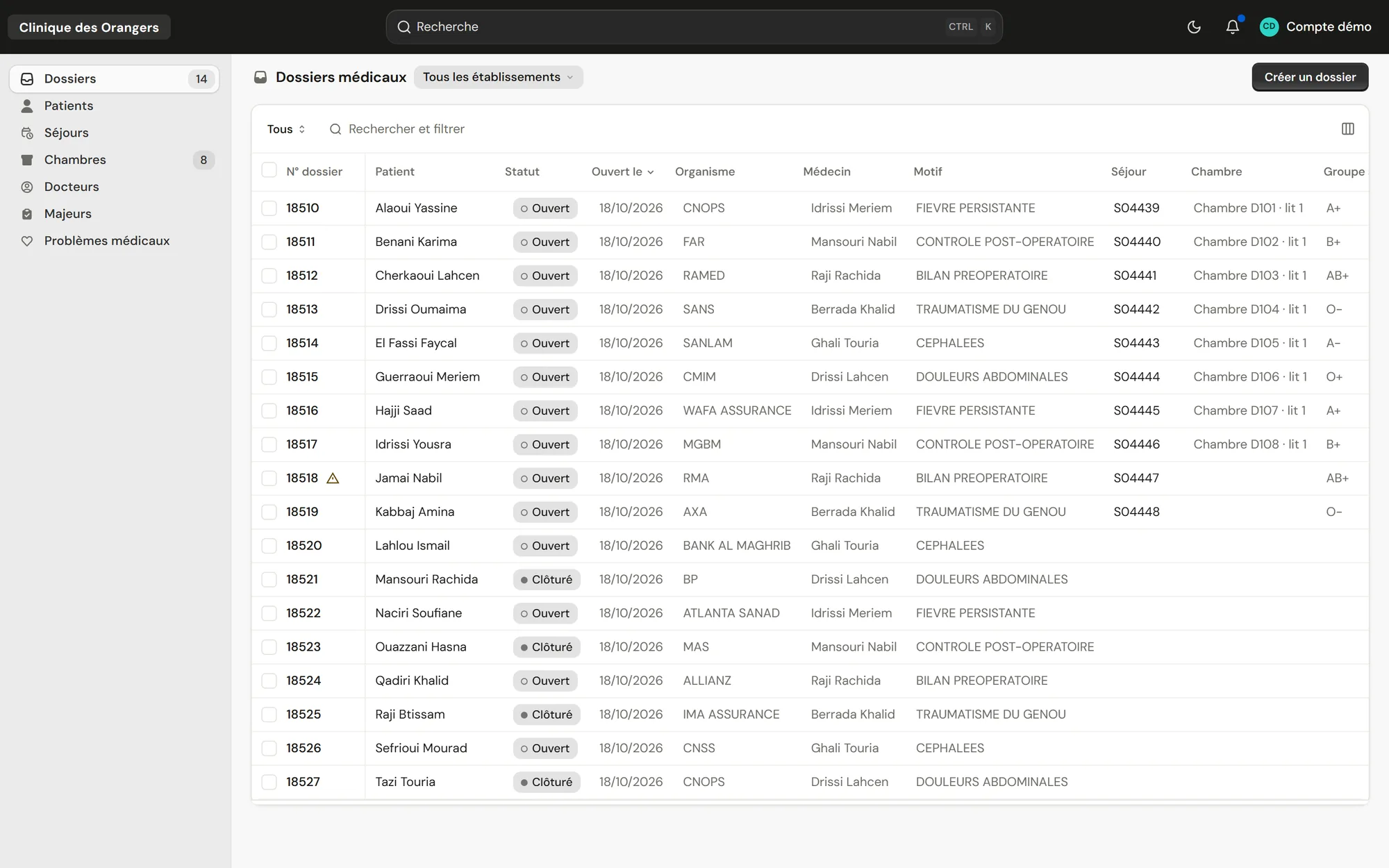Click the Séjours icon in sidebar
This screenshot has width=1389, height=868.
tap(27, 133)
